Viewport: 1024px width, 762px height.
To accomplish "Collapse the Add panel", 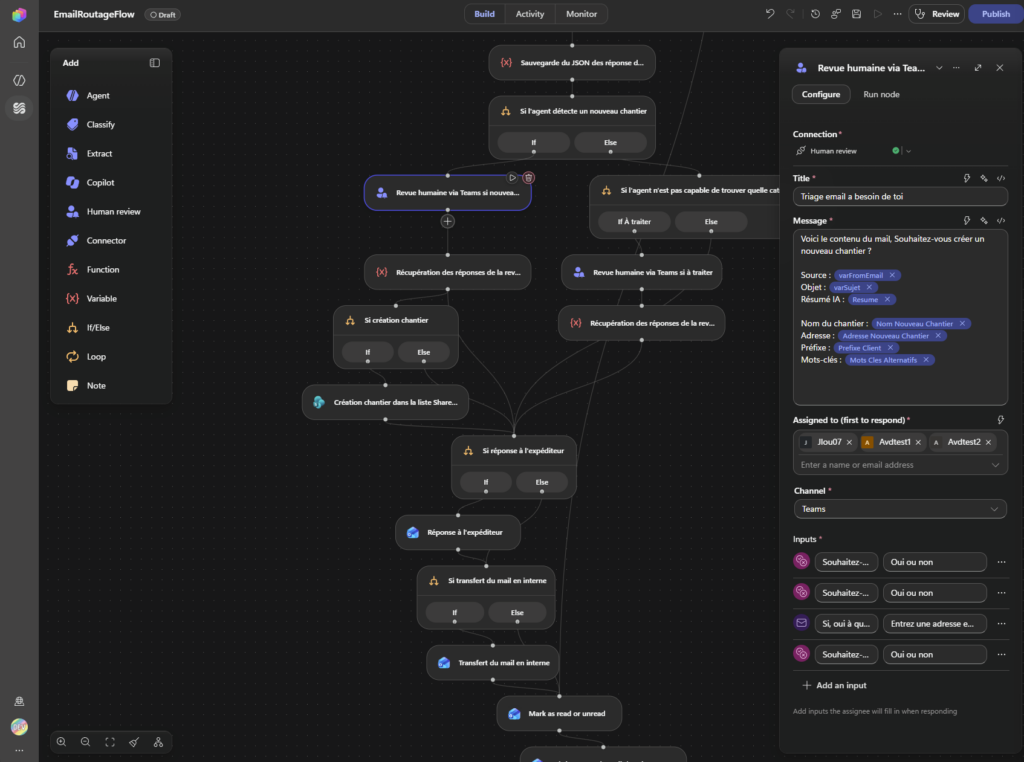I will click(155, 63).
